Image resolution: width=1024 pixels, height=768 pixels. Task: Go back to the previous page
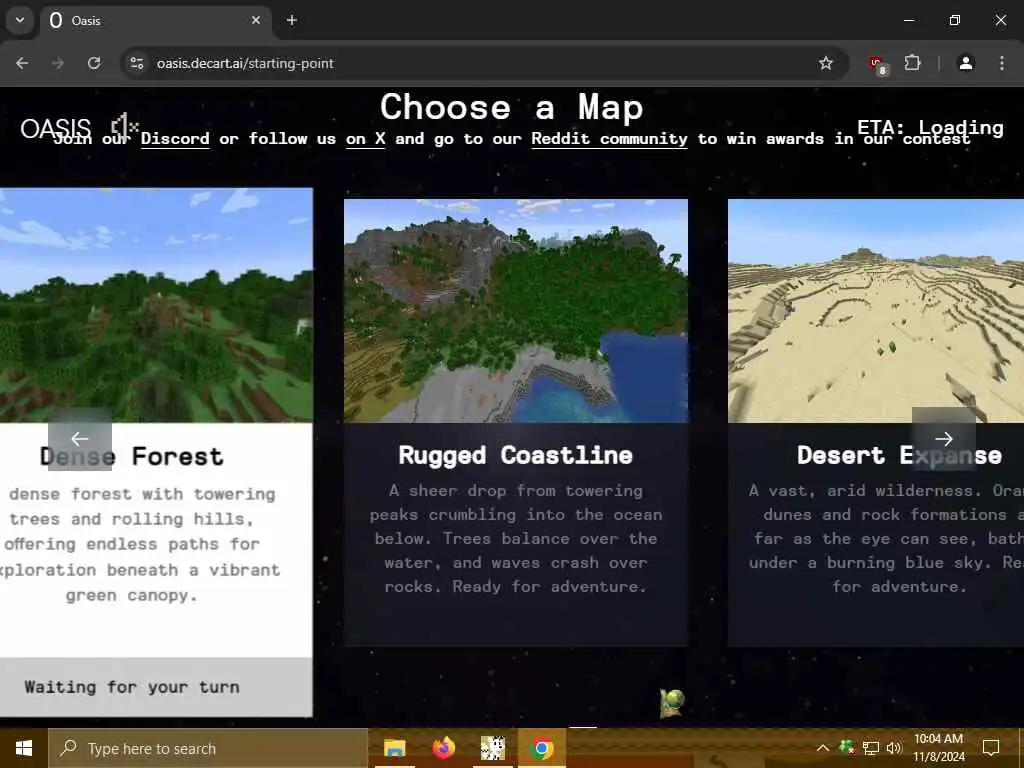22,63
